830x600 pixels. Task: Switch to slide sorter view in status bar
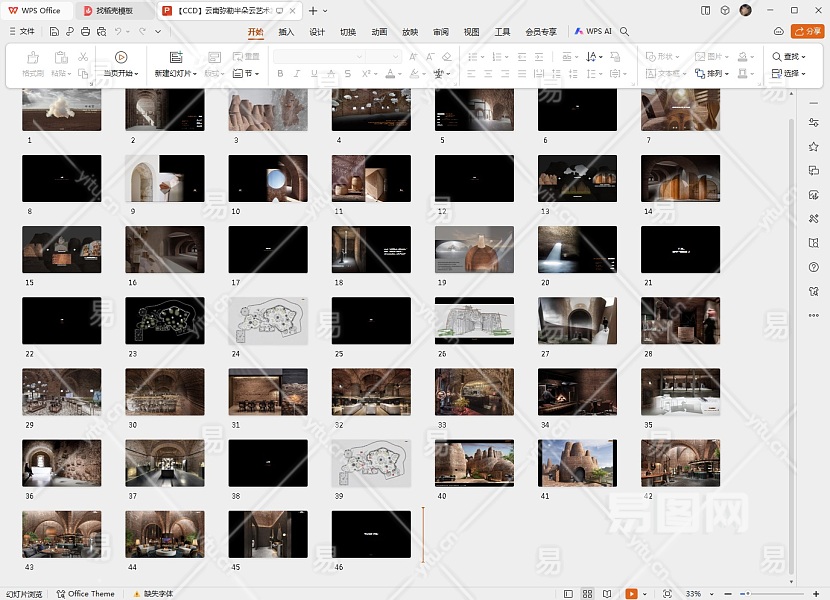[x=588, y=594]
